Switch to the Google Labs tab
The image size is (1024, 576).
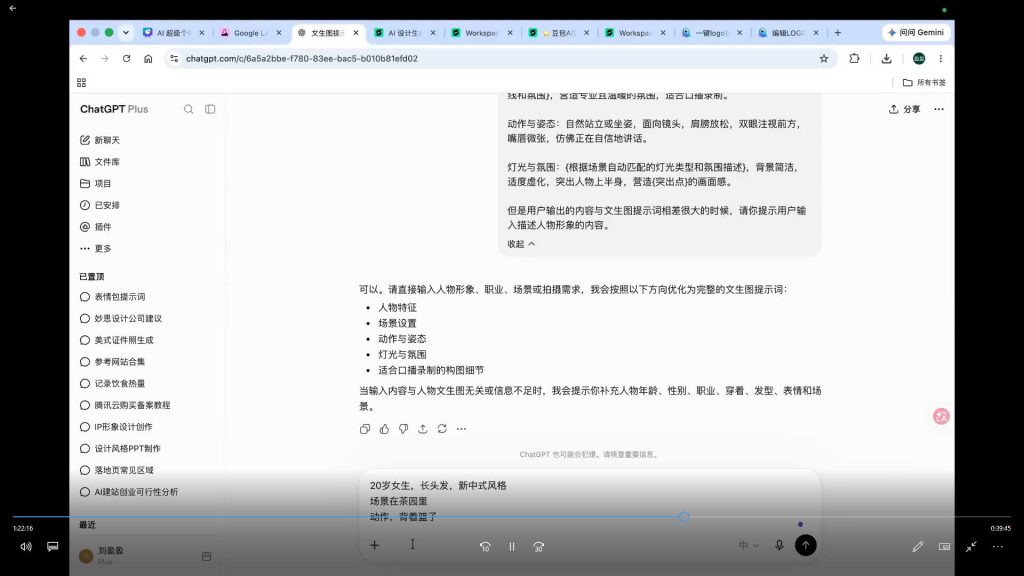point(251,33)
